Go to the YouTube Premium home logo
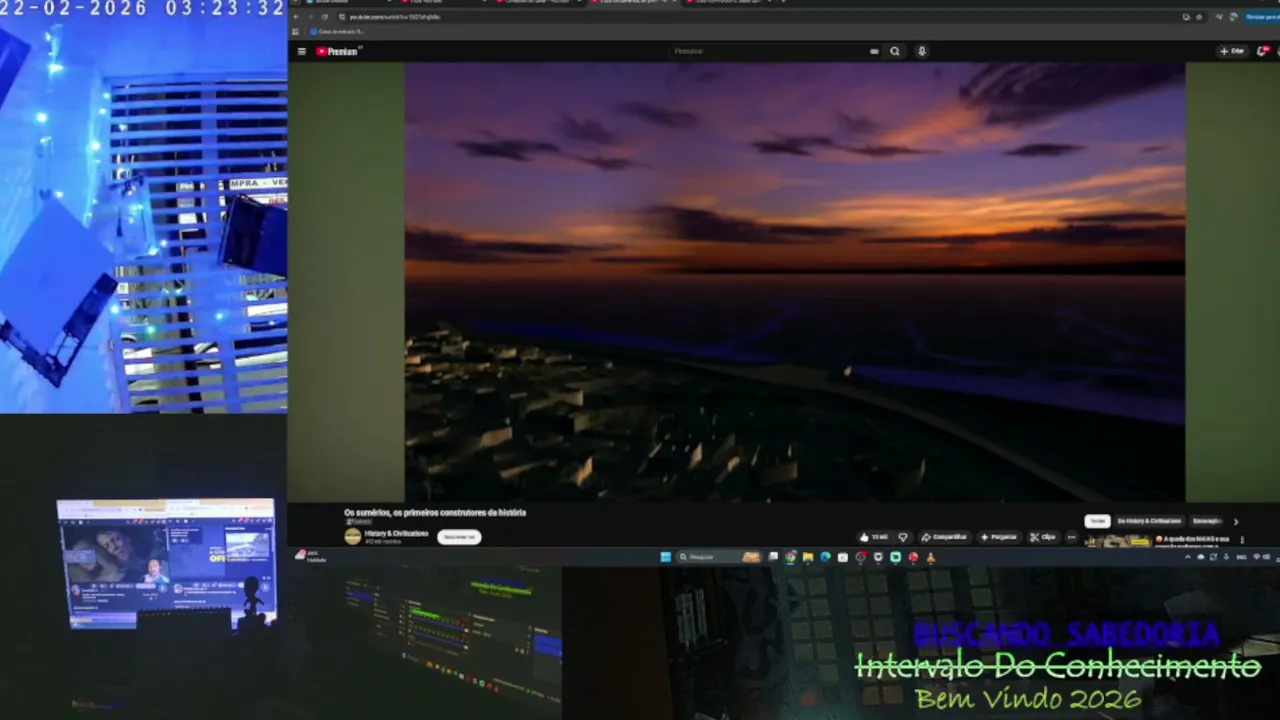 pos(339,51)
